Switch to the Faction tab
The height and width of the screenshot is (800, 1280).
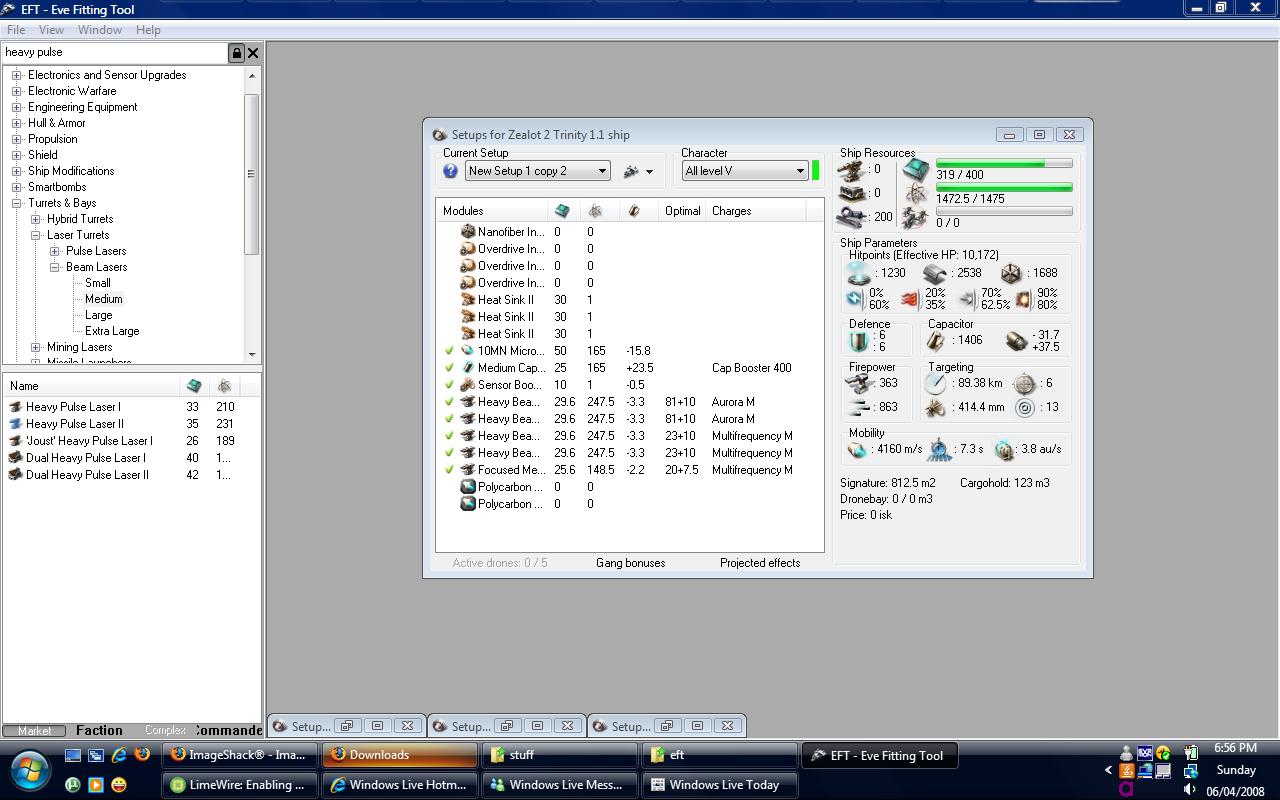99,730
